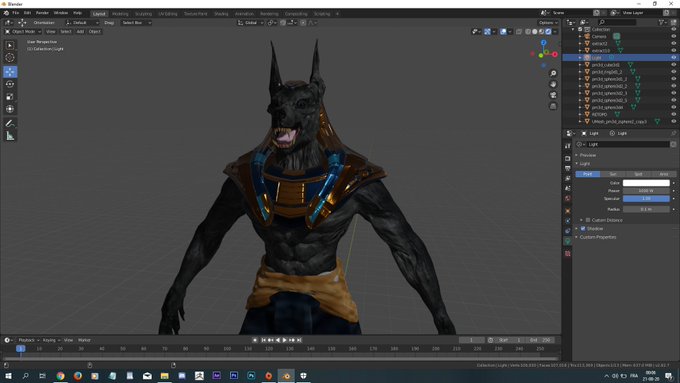Viewport: 680px width, 383px height.
Task: Open Render properties tab icon
Action: click(568, 158)
